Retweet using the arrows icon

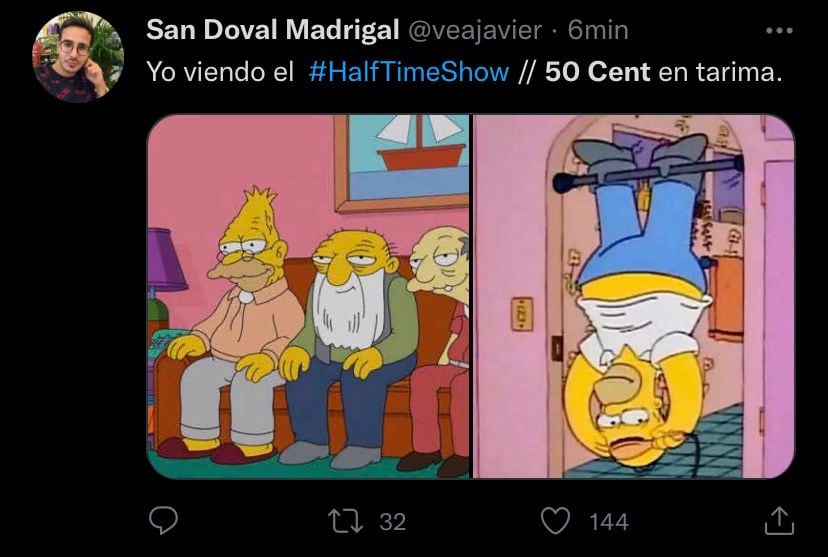pos(345,521)
